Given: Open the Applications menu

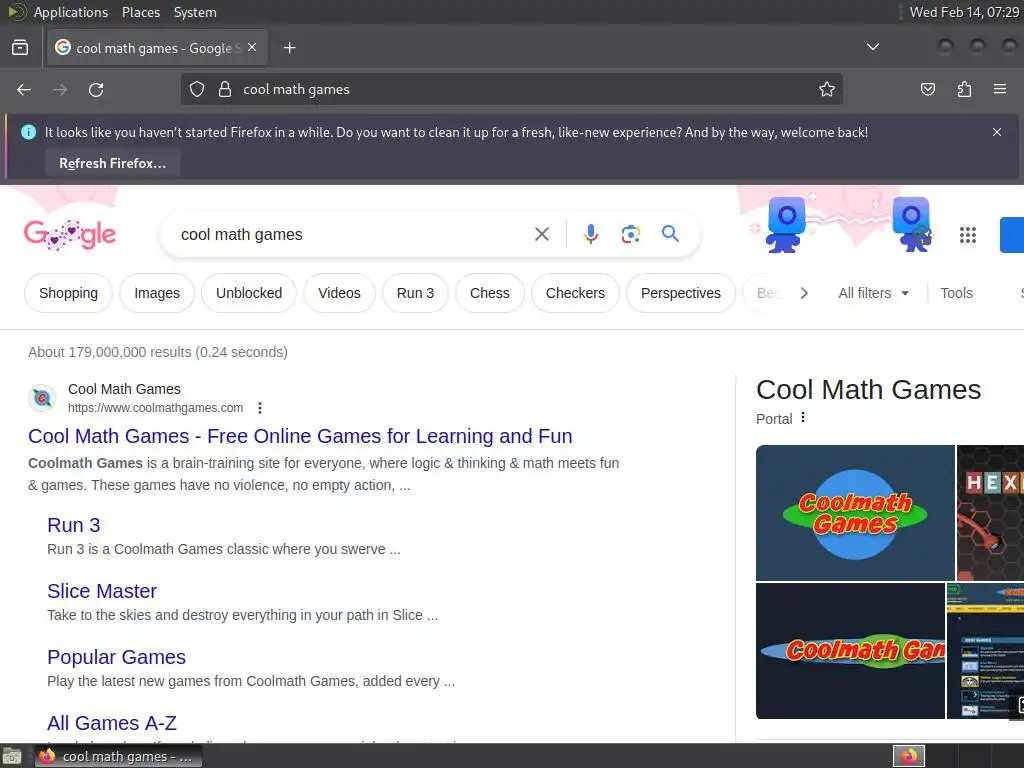Looking at the screenshot, I should 71,12.
